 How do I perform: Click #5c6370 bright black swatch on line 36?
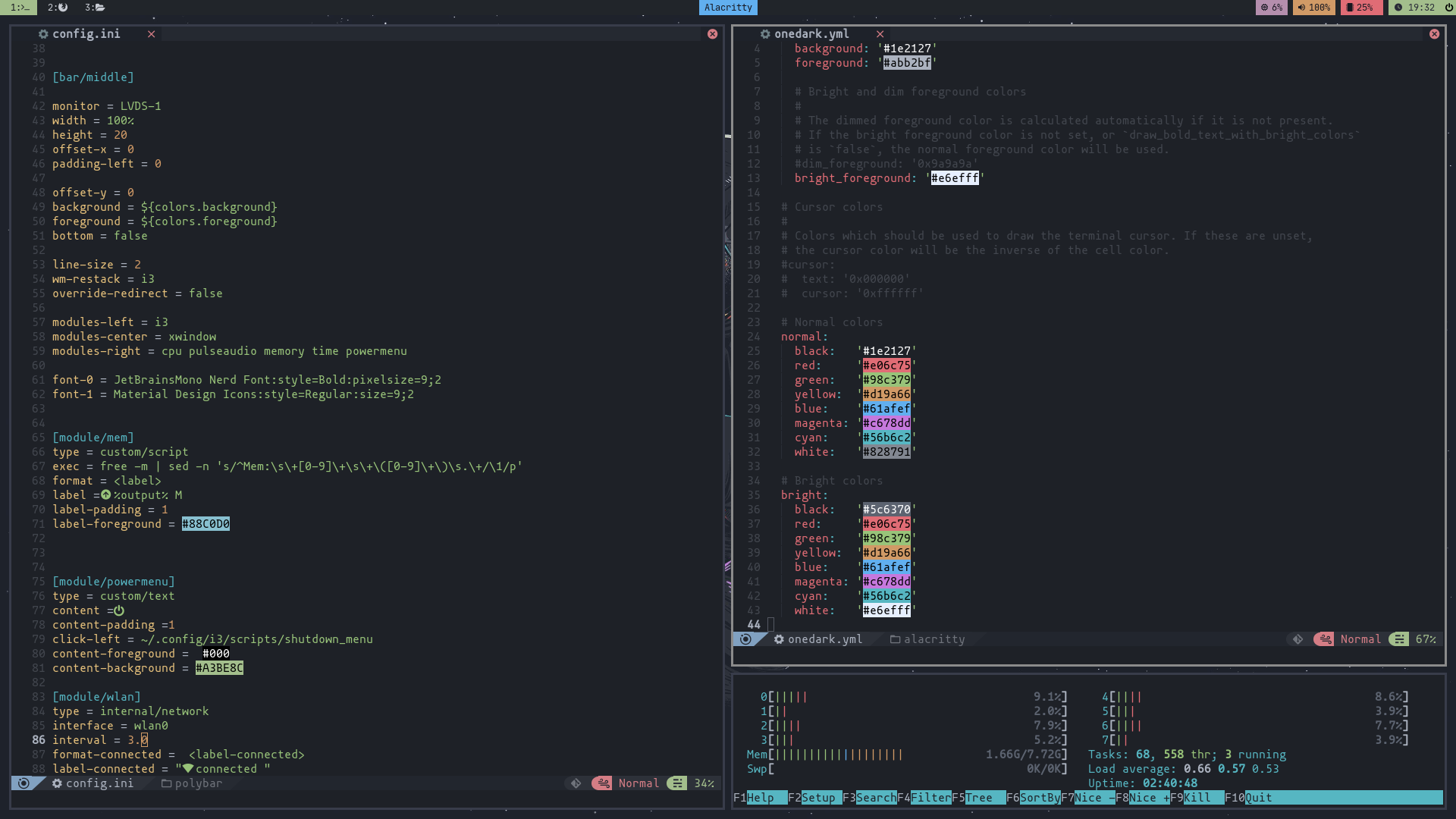pos(886,510)
